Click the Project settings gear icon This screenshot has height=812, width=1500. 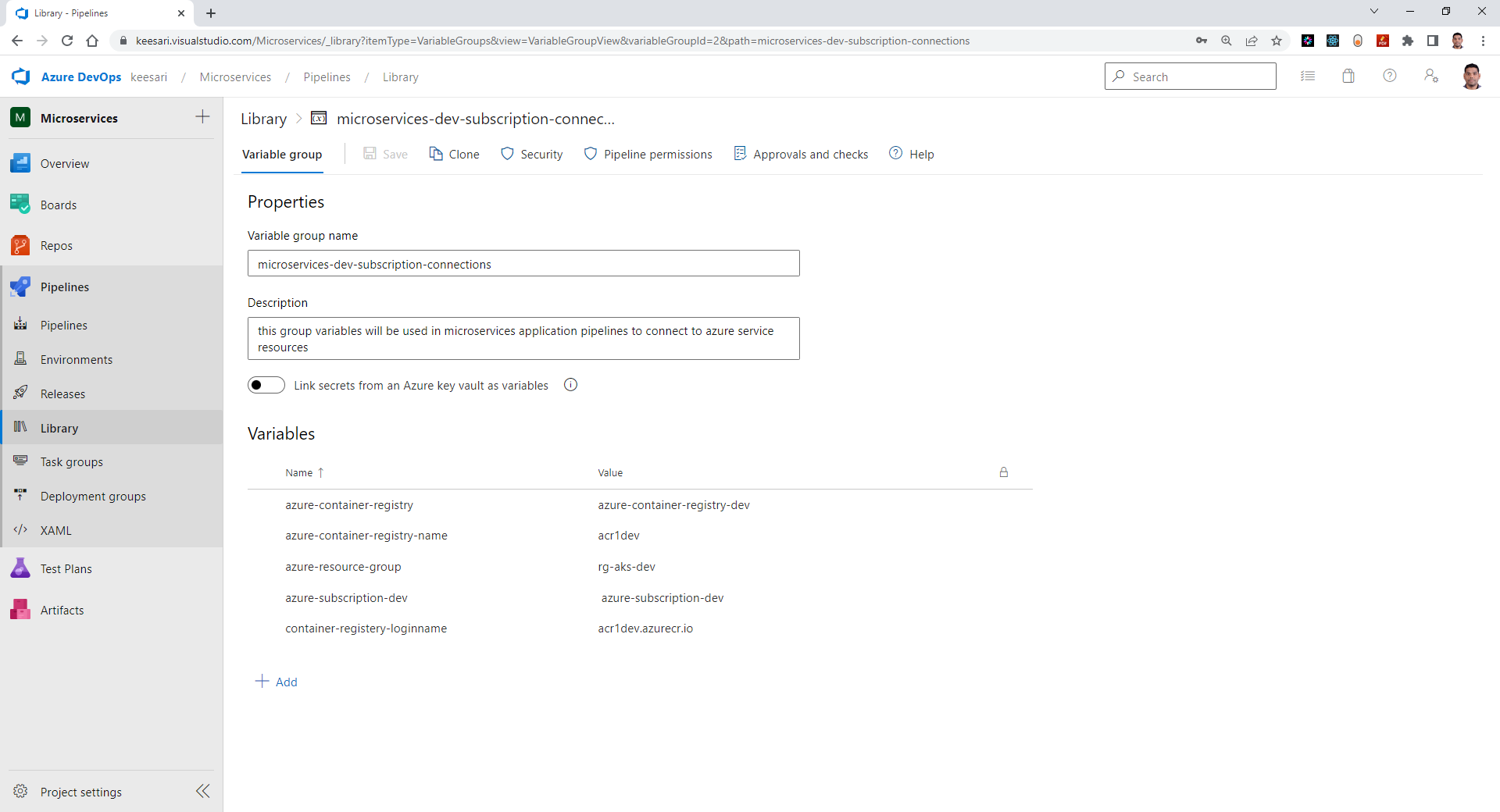(20, 792)
